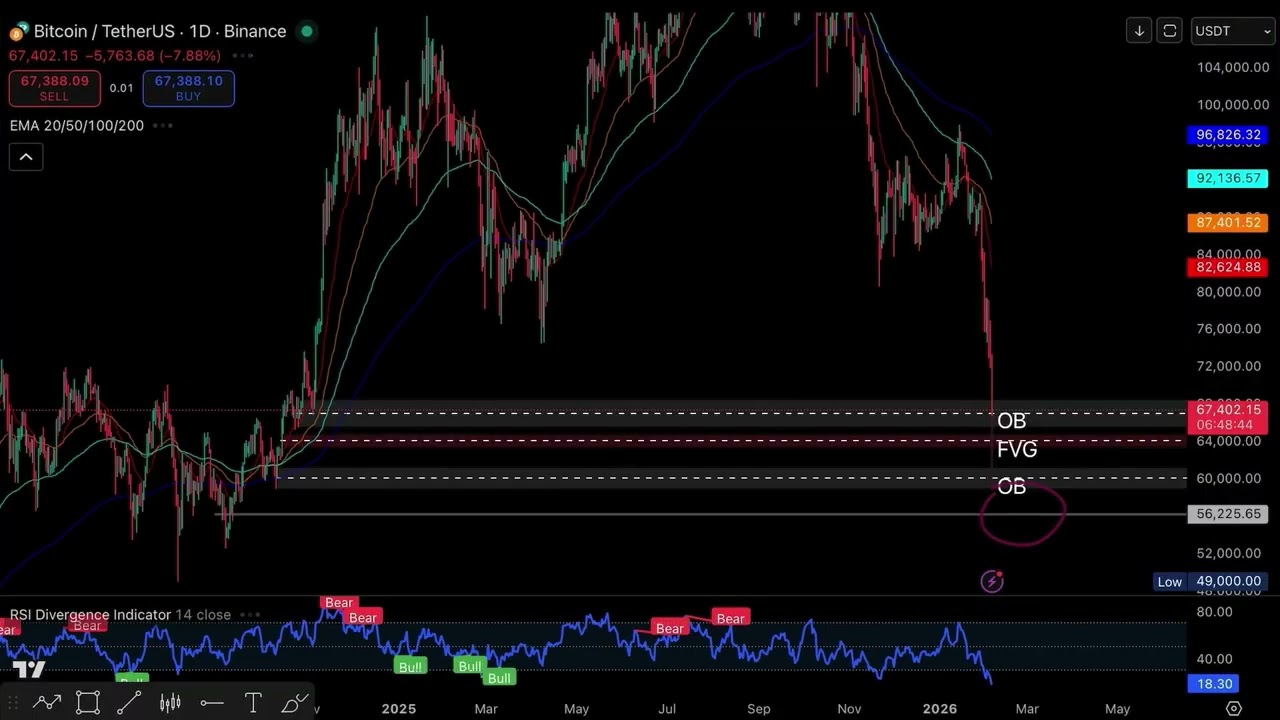Click the 67,388.09 SELL button
Viewport: 1280px width, 720px height.
click(x=54, y=88)
